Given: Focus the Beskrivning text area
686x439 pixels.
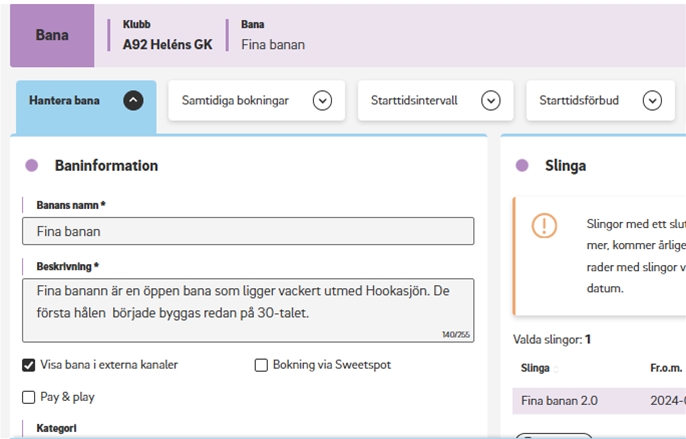Looking at the screenshot, I should pyautogui.click(x=247, y=309).
